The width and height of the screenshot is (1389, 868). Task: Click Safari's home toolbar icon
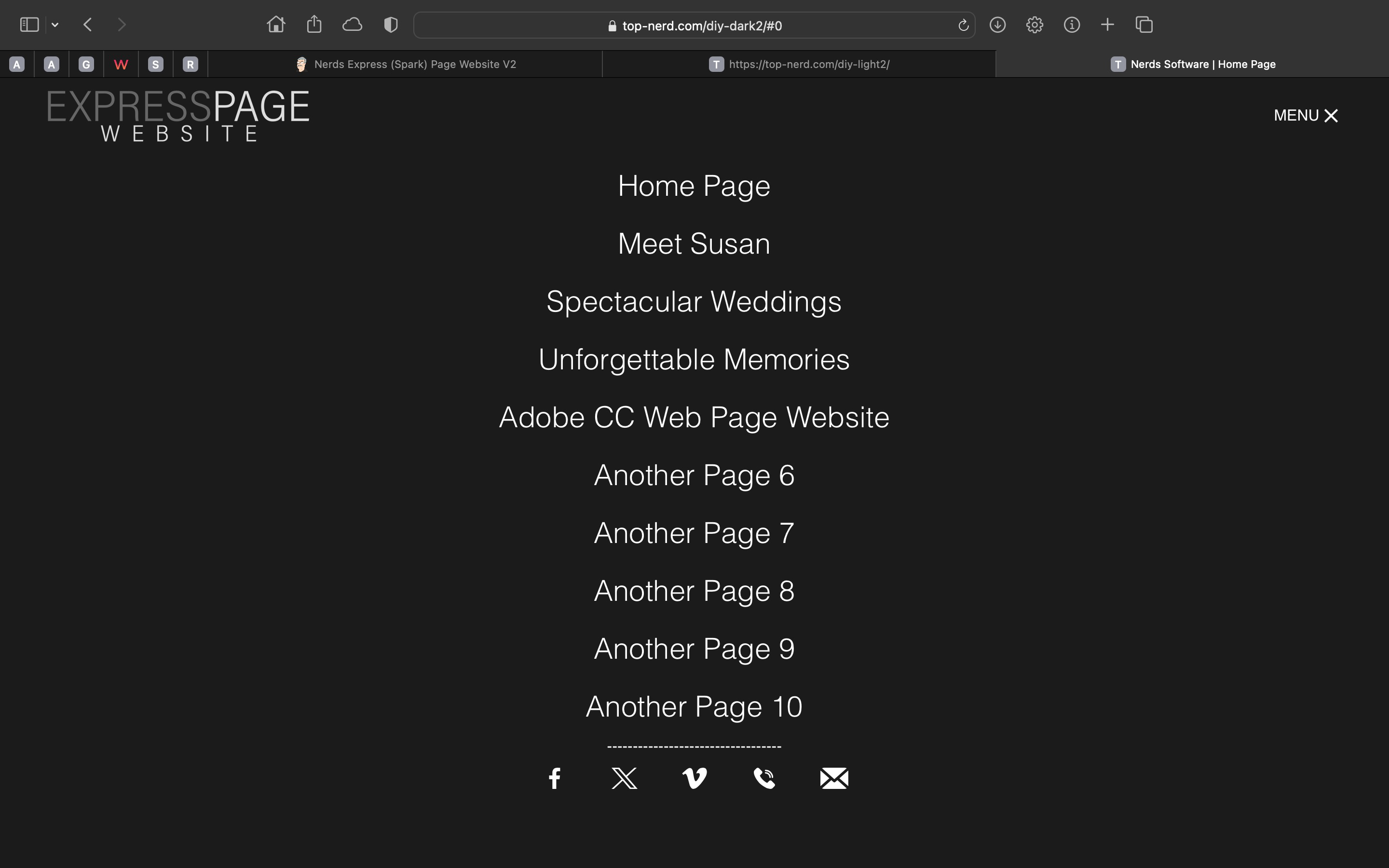coord(276,25)
